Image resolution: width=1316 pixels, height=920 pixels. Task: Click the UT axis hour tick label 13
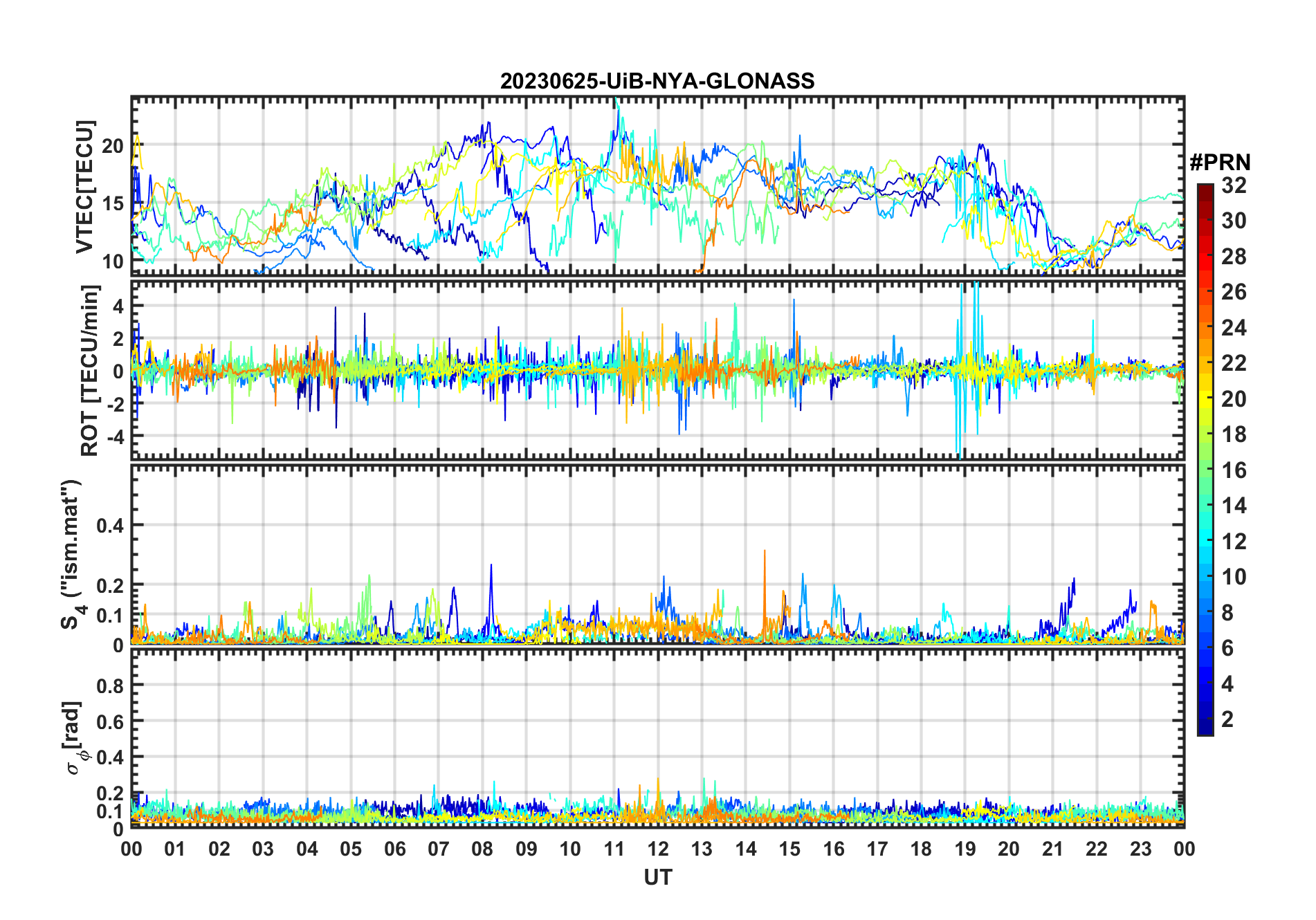pyautogui.click(x=702, y=849)
